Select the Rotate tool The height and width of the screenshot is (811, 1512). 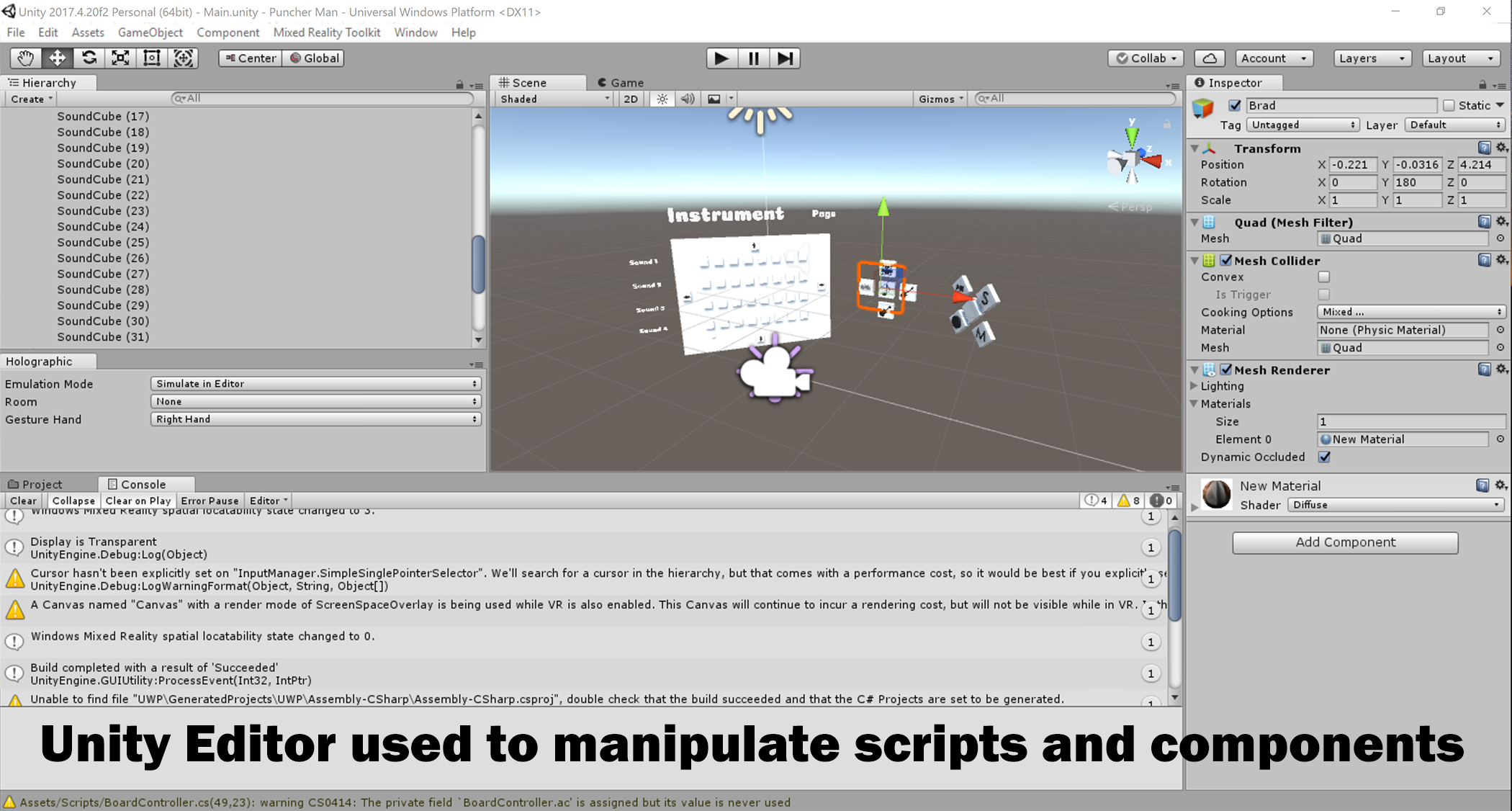[89, 58]
